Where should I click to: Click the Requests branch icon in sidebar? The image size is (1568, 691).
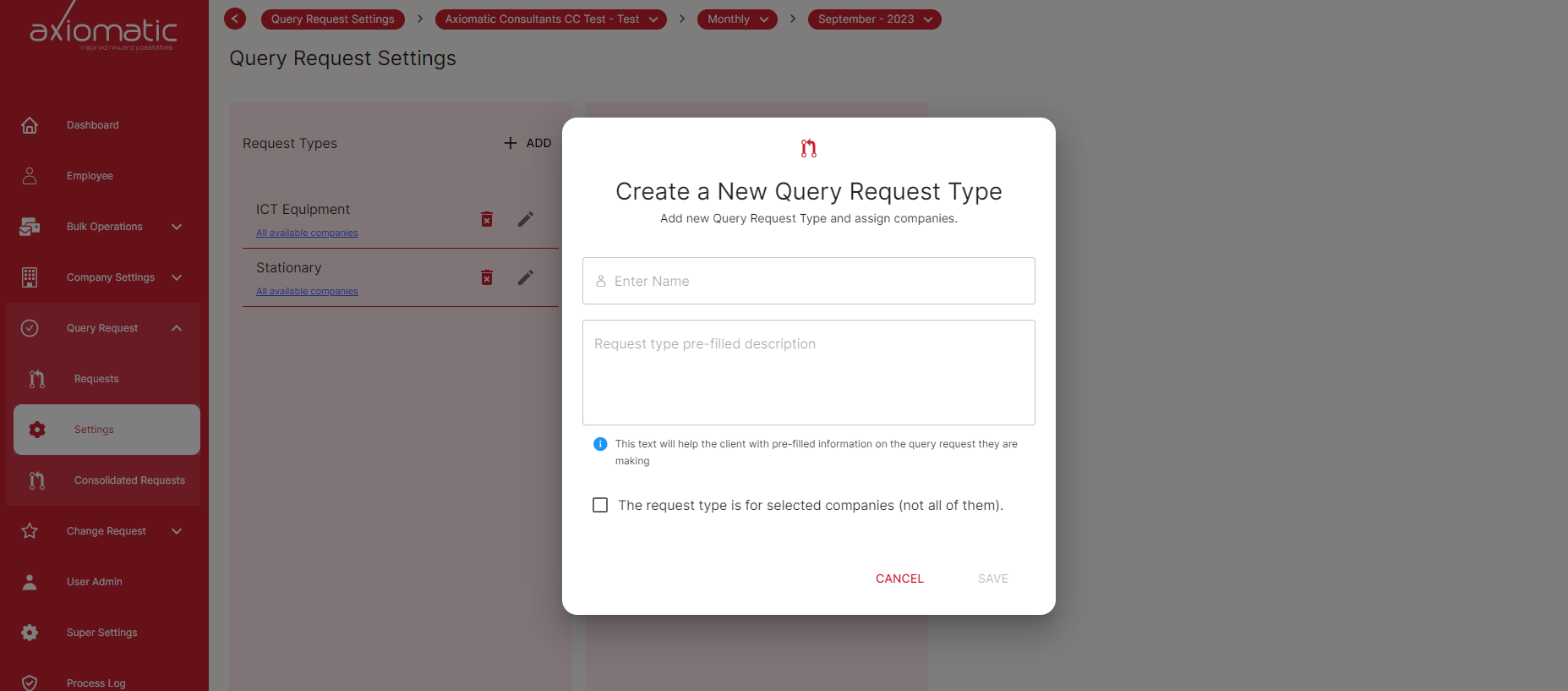coord(37,379)
